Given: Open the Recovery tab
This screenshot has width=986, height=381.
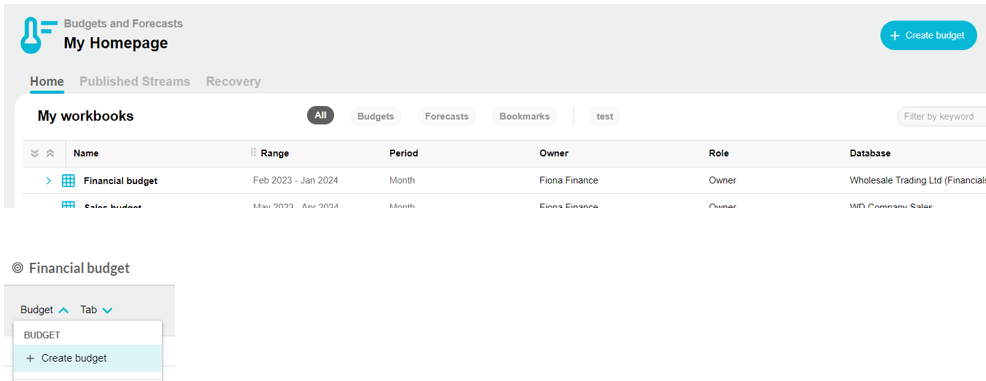Looking at the screenshot, I should click(x=233, y=82).
